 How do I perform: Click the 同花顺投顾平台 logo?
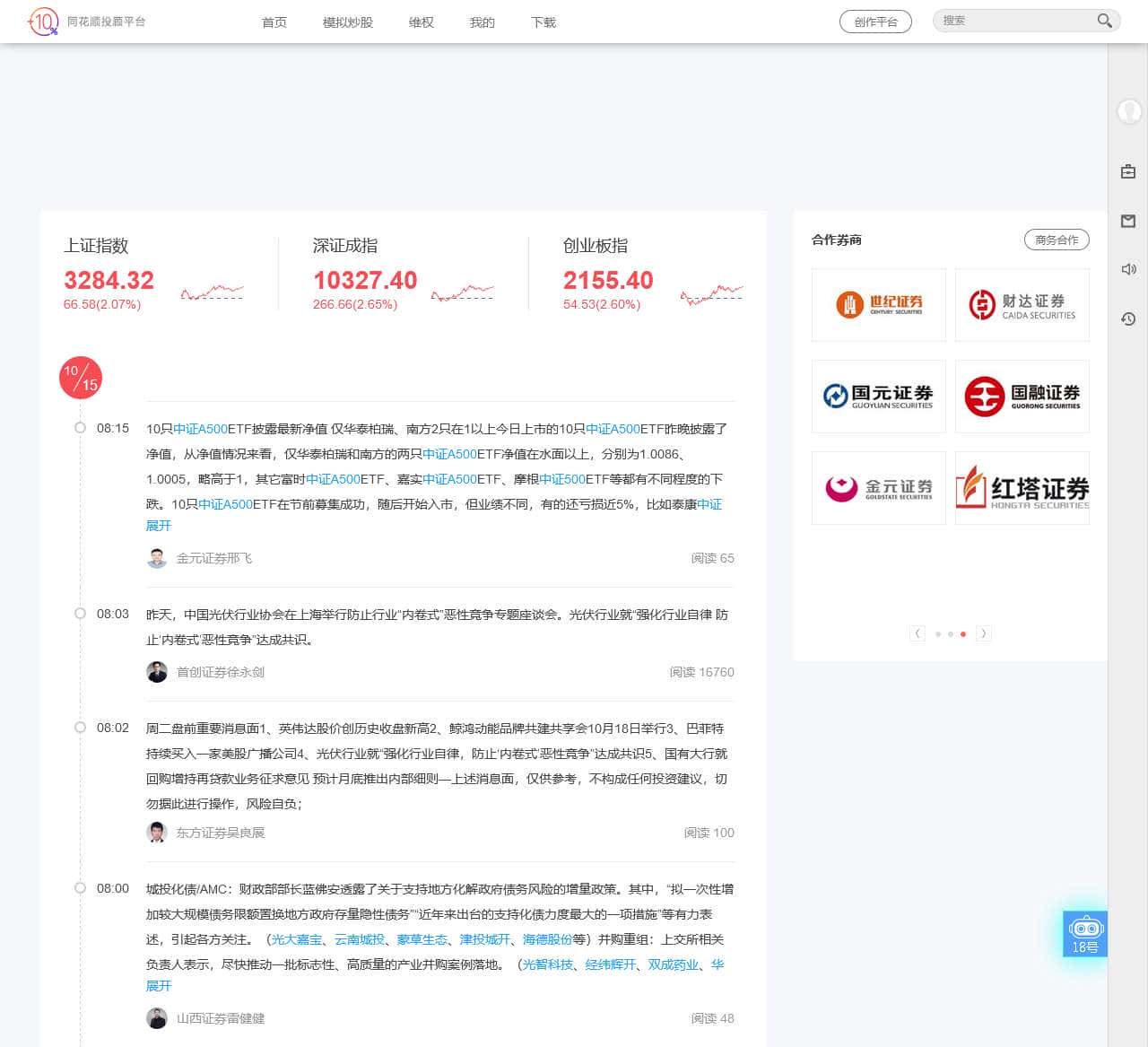[87, 22]
